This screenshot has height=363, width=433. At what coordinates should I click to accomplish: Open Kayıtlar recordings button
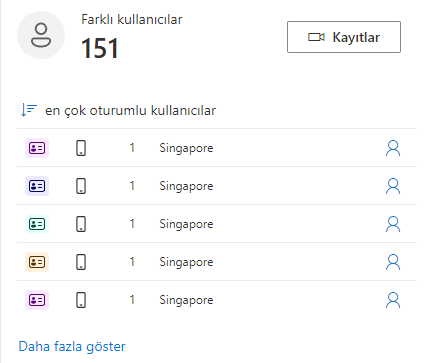(x=344, y=37)
